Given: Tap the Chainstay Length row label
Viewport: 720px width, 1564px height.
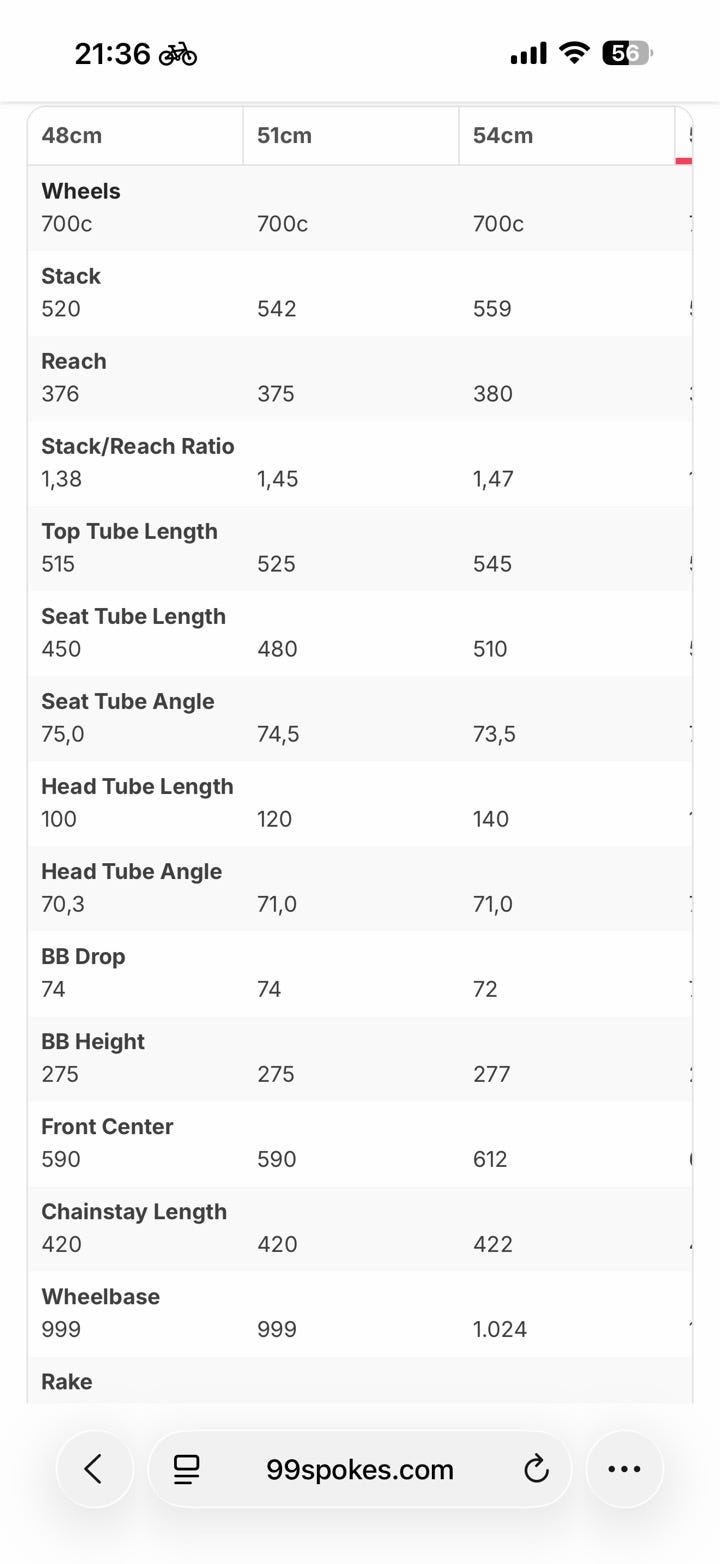Looking at the screenshot, I should pos(134,1211).
